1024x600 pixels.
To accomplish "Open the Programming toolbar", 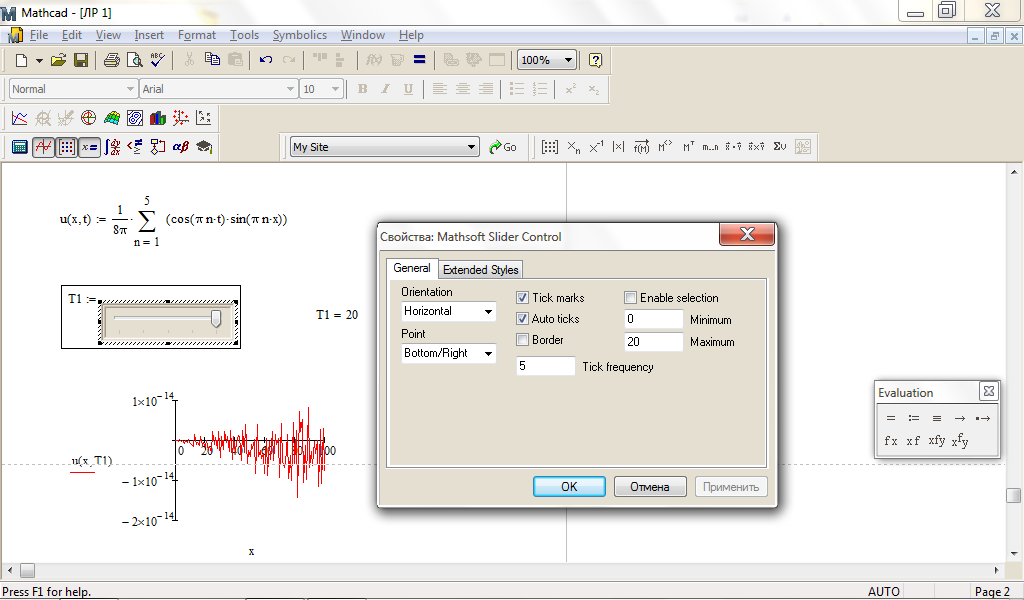I will (x=158, y=147).
